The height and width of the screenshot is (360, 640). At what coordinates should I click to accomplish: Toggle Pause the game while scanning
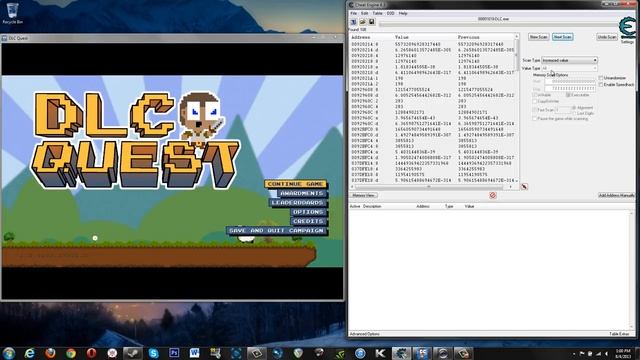pyautogui.click(x=535, y=118)
